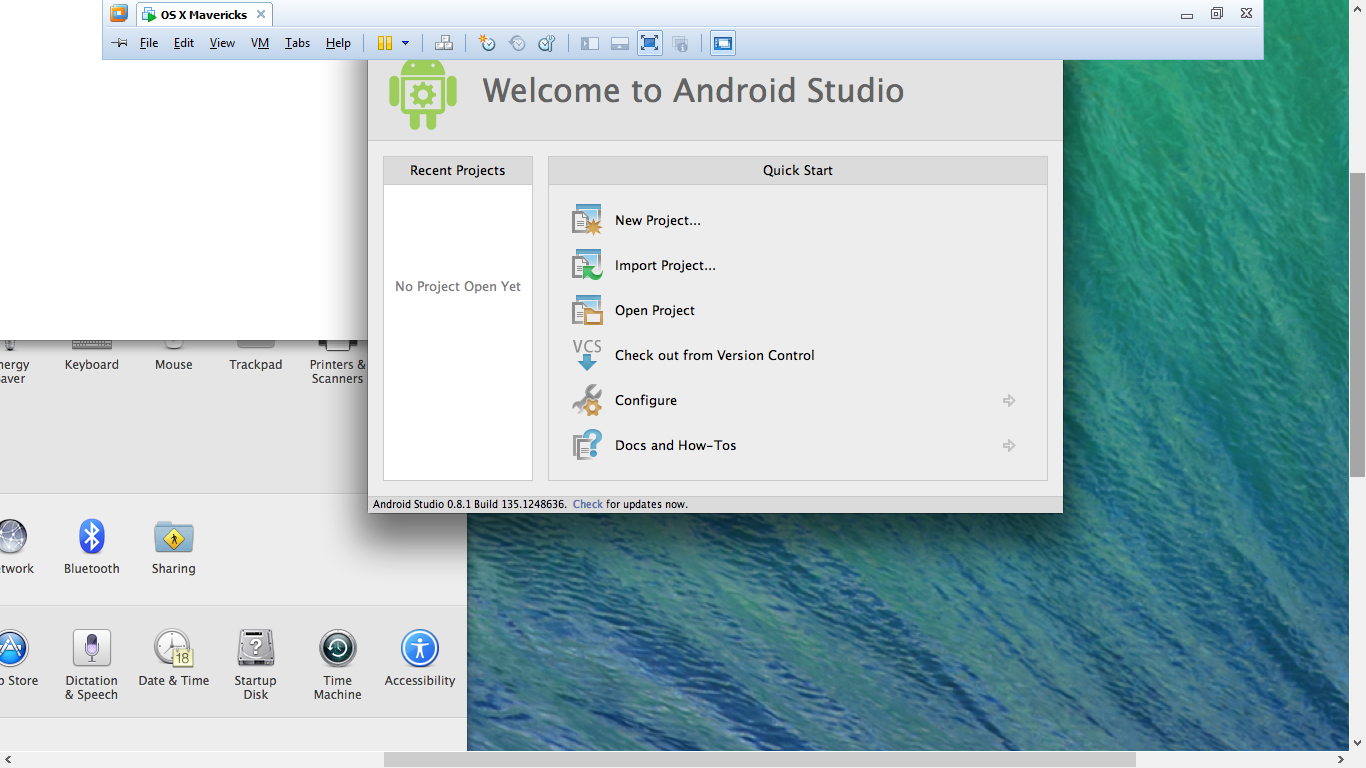The width and height of the screenshot is (1366, 768).
Task: Click the 'Quick Start' header
Action: (x=798, y=170)
